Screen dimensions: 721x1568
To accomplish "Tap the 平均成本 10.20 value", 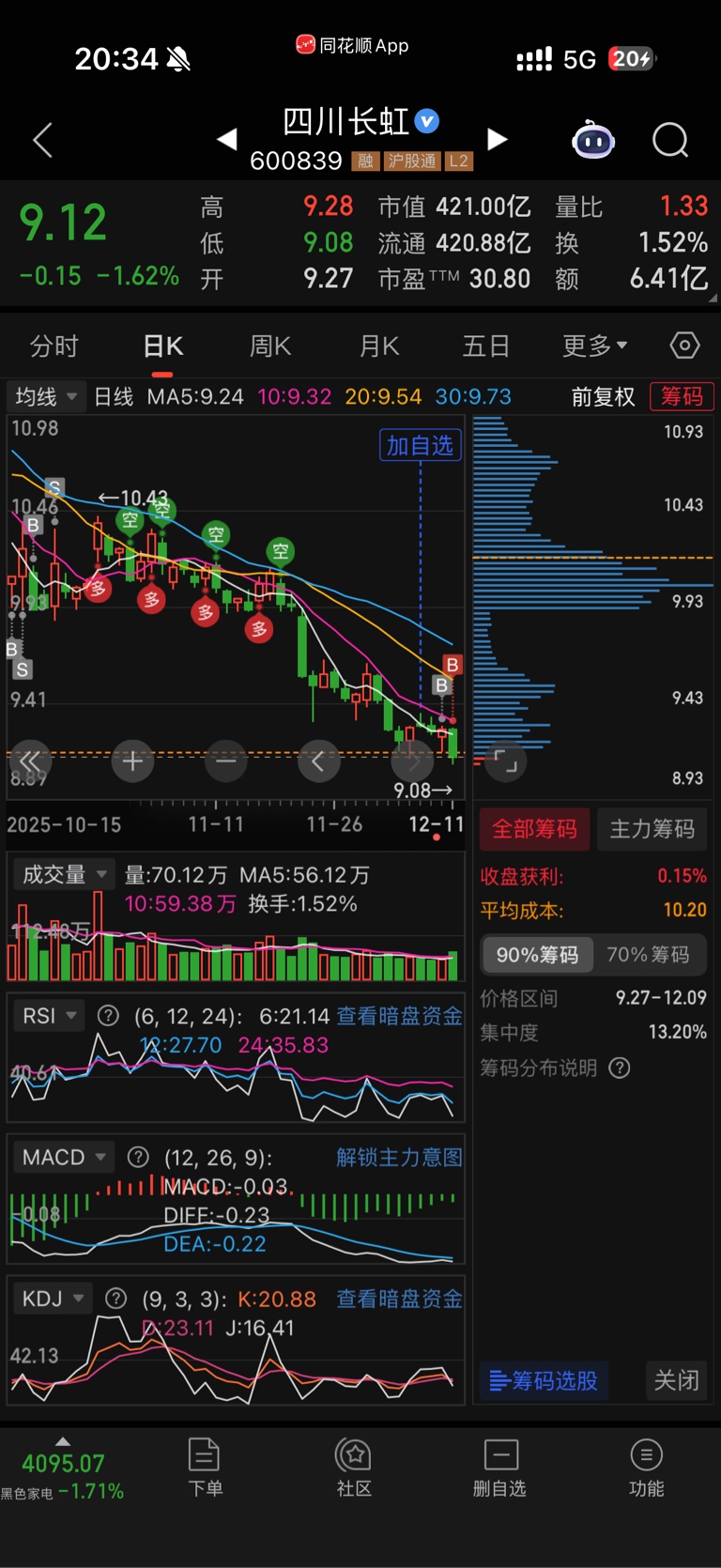I will tap(685, 910).
